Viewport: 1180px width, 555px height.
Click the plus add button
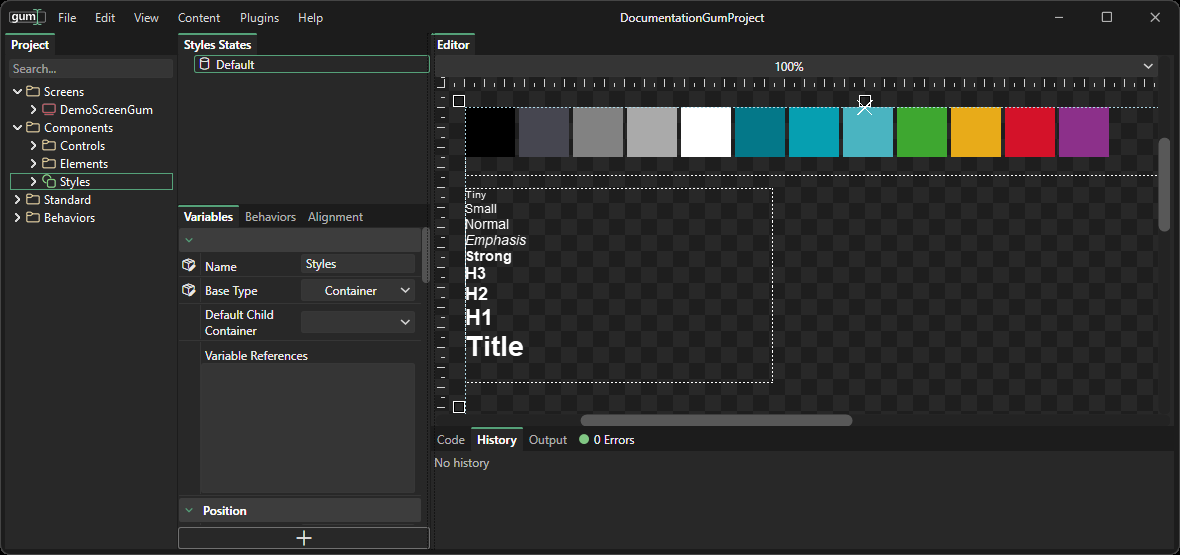[304, 538]
